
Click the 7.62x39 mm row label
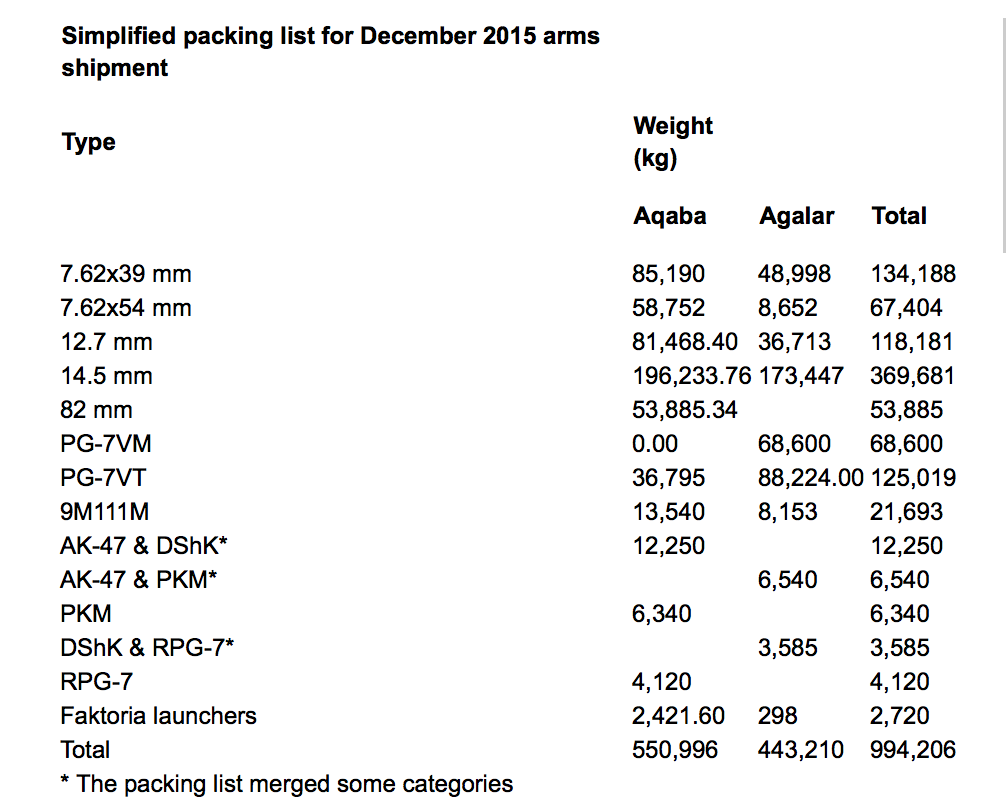[x=125, y=274]
